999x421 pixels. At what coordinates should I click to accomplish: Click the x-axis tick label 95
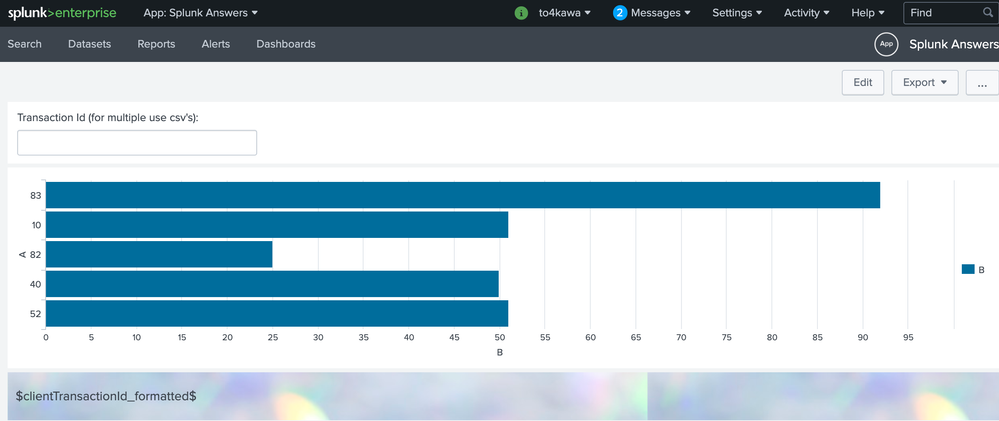pyautogui.click(x=908, y=338)
